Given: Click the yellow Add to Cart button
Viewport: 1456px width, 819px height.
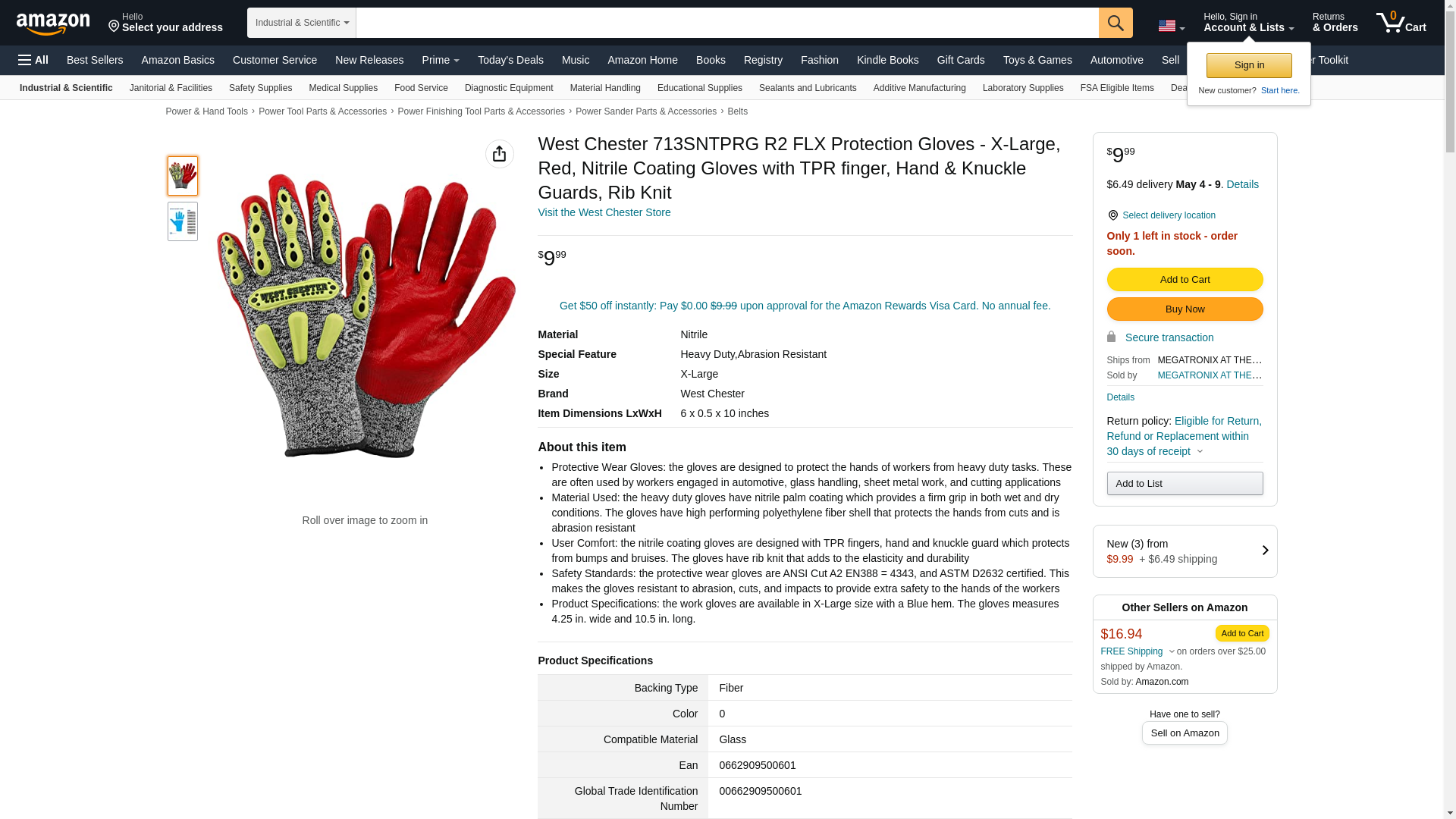Looking at the screenshot, I should tap(1185, 280).
